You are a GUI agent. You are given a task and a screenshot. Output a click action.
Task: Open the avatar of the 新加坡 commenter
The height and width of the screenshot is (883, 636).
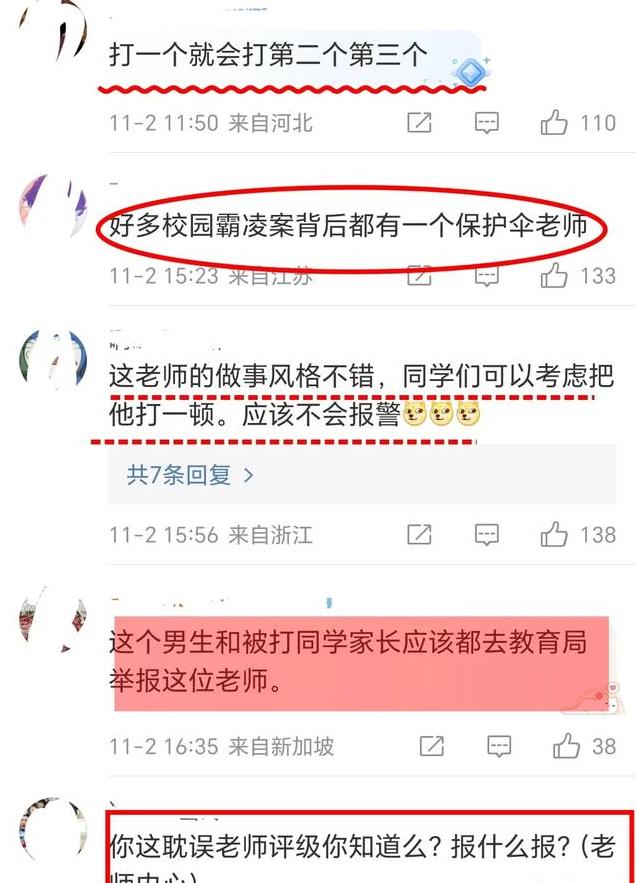coord(53,619)
